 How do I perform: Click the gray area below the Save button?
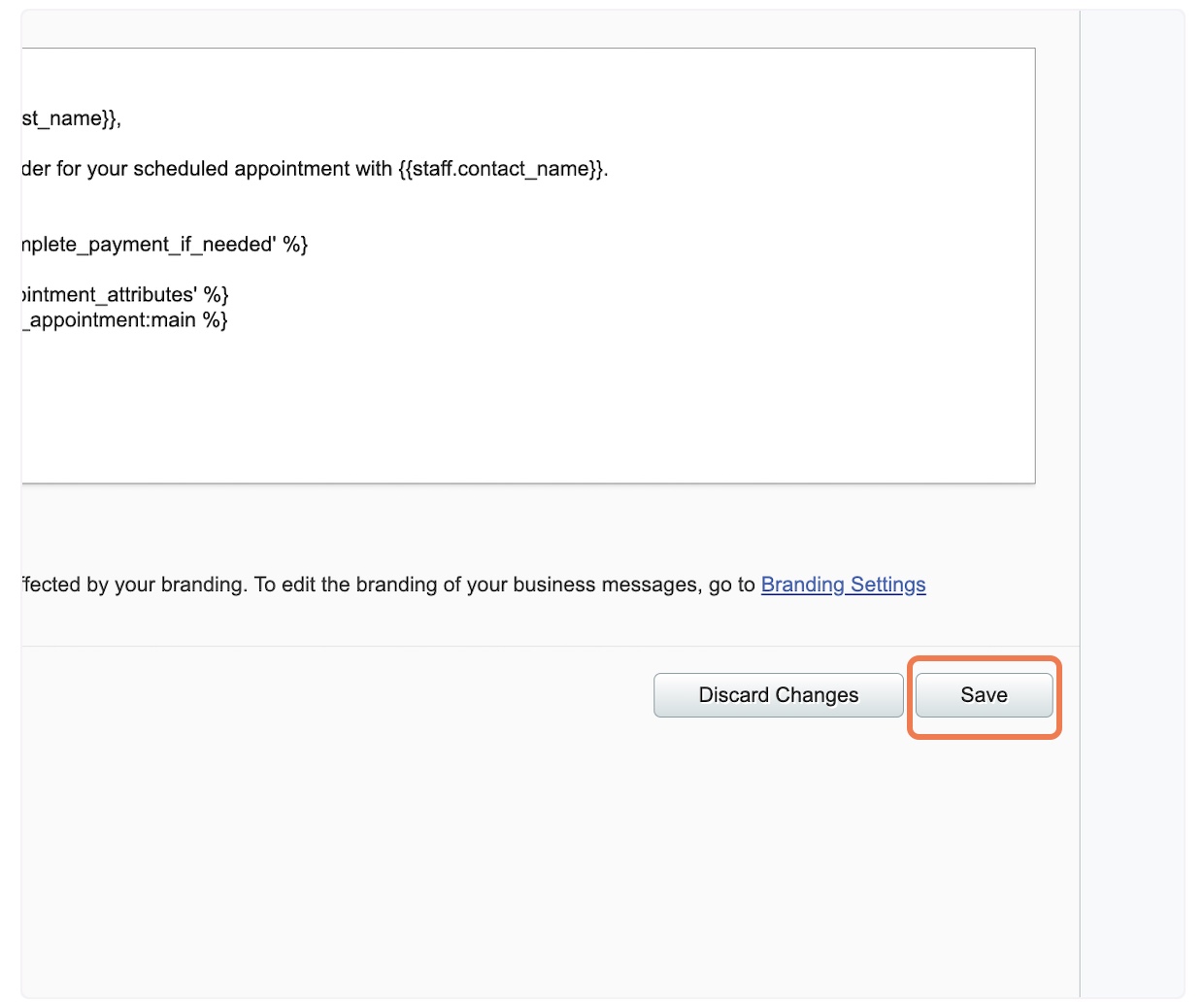click(x=984, y=854)
